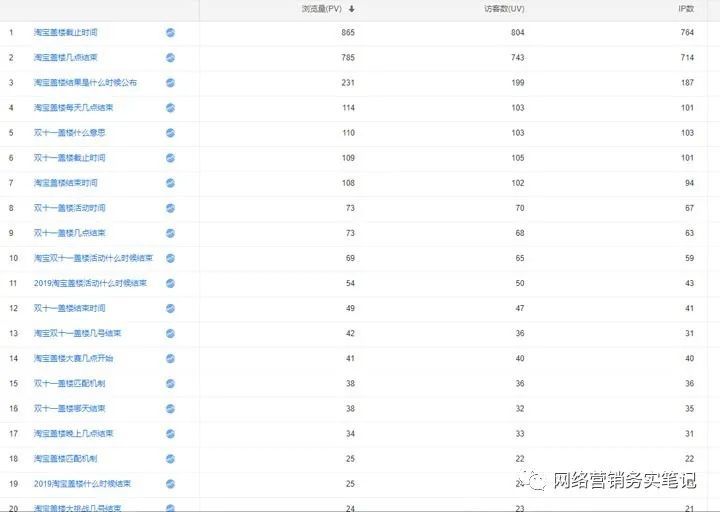Click the icon beside 淘宝双十一盖楼几号结束

[x=170, y=333]
